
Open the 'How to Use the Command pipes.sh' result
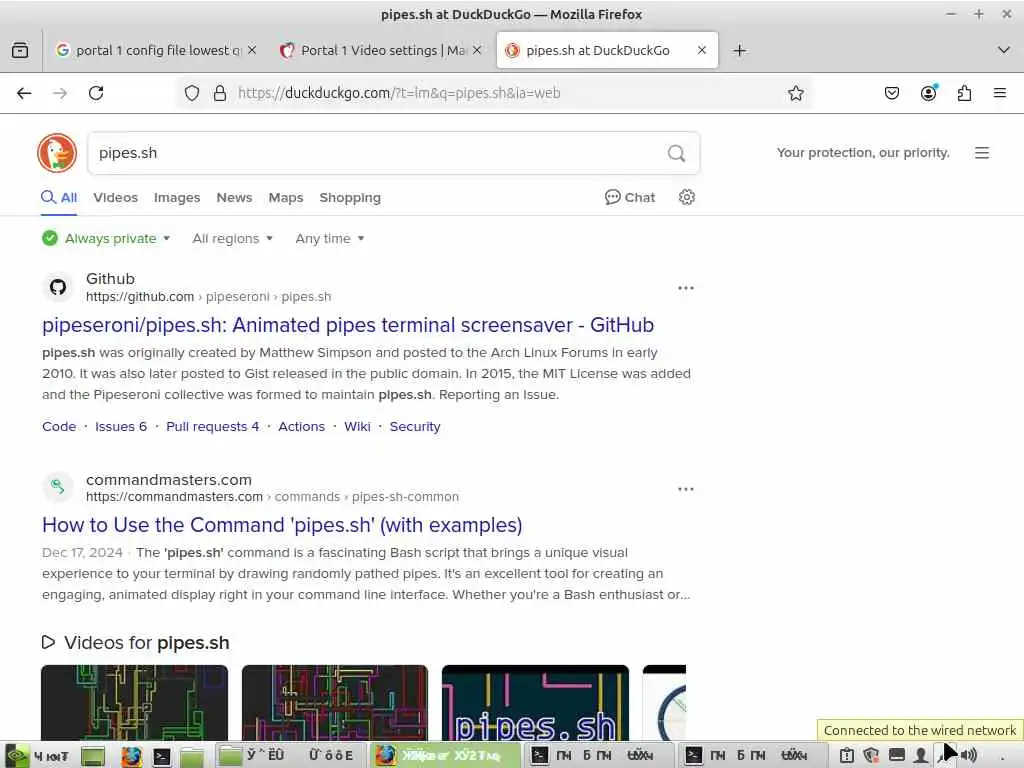pyautogui.click(x=282, y=525)
